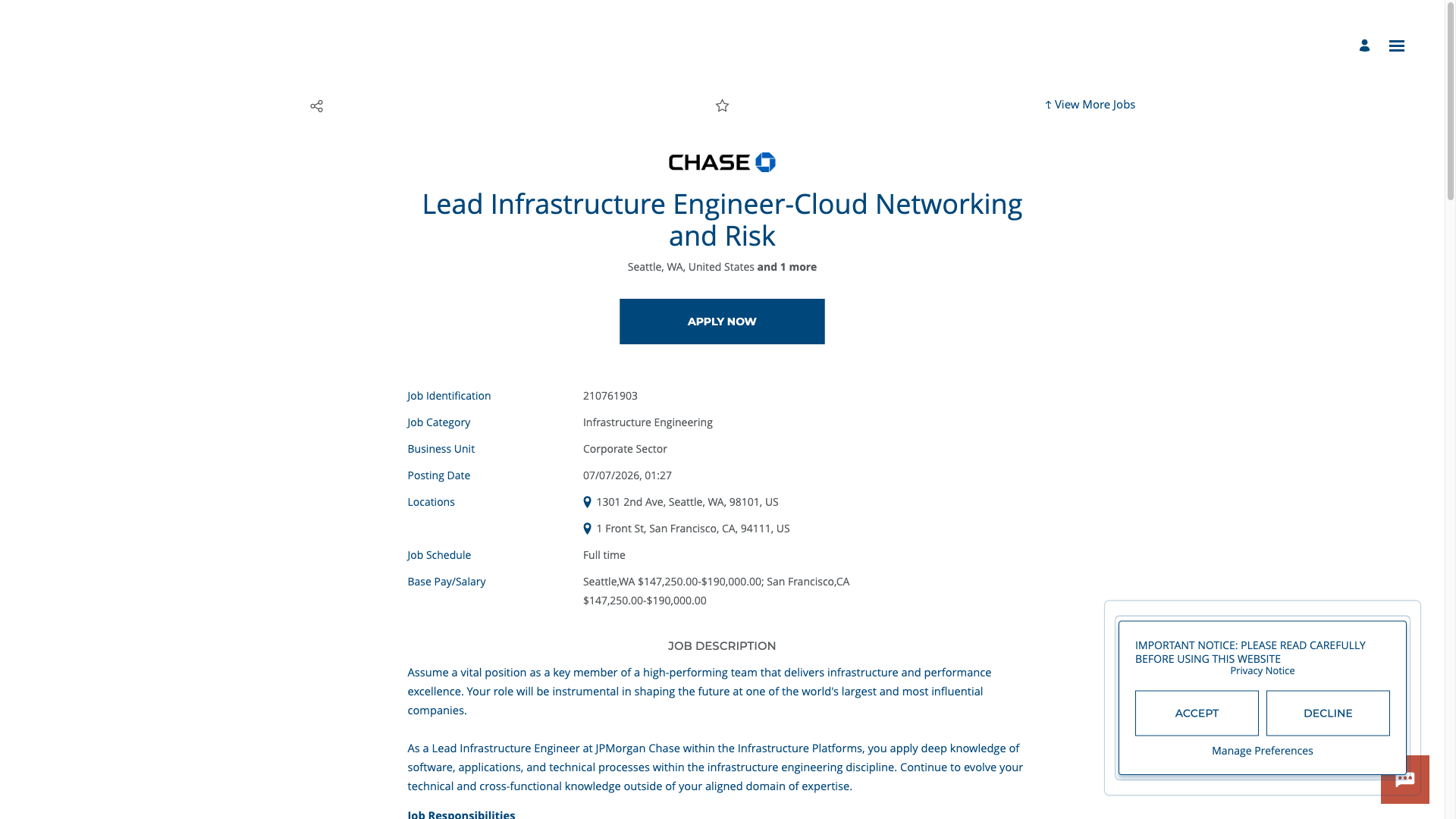Select Infrastructure Engineering category value

648,422
